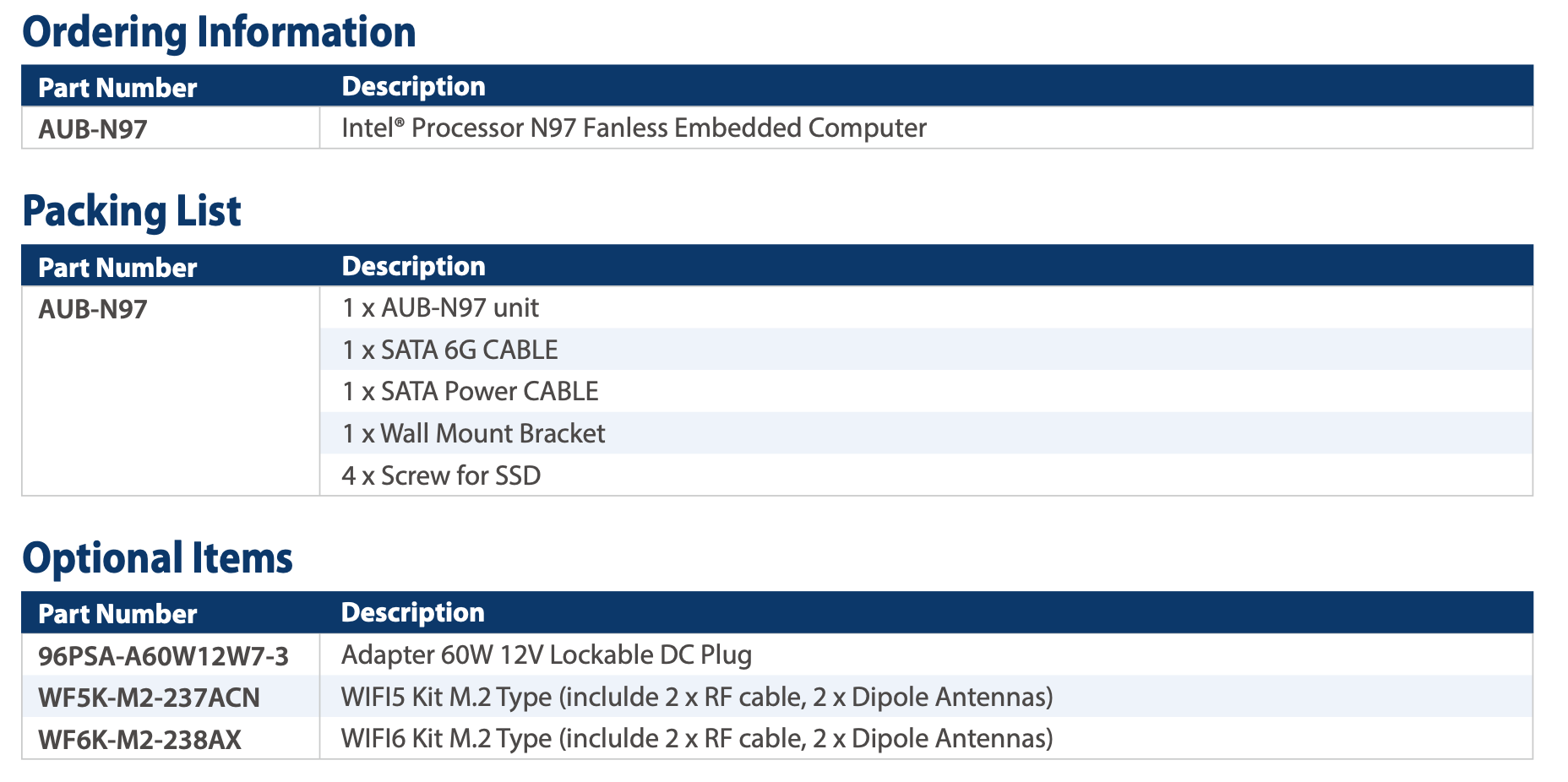Click Intel Processor N97 Fanless Embedded Computer description
Image resolution: width=1568 pixels, height=782 pixels.
[634, 128]
